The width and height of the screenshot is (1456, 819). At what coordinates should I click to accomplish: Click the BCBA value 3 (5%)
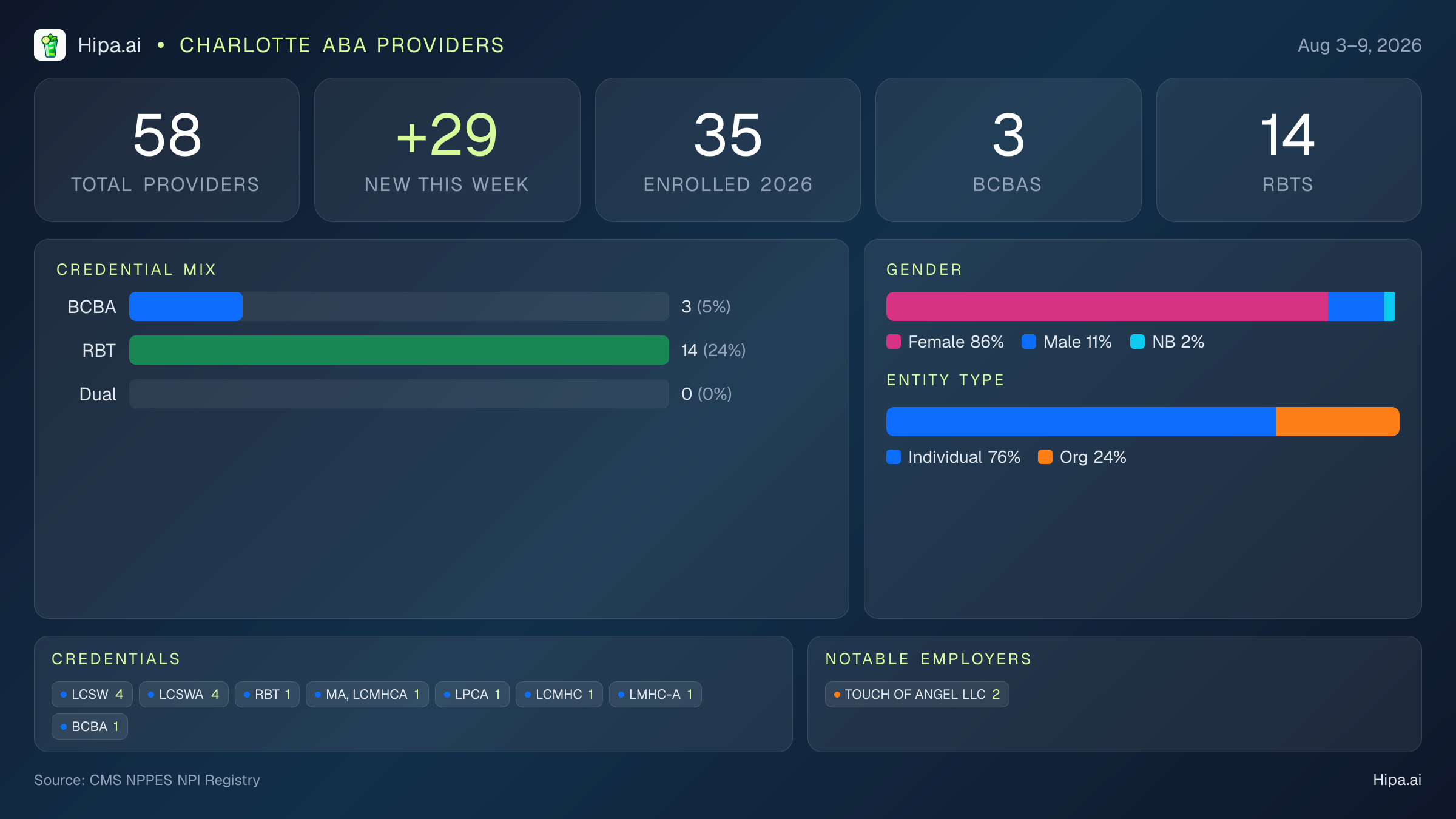(706, 306)
